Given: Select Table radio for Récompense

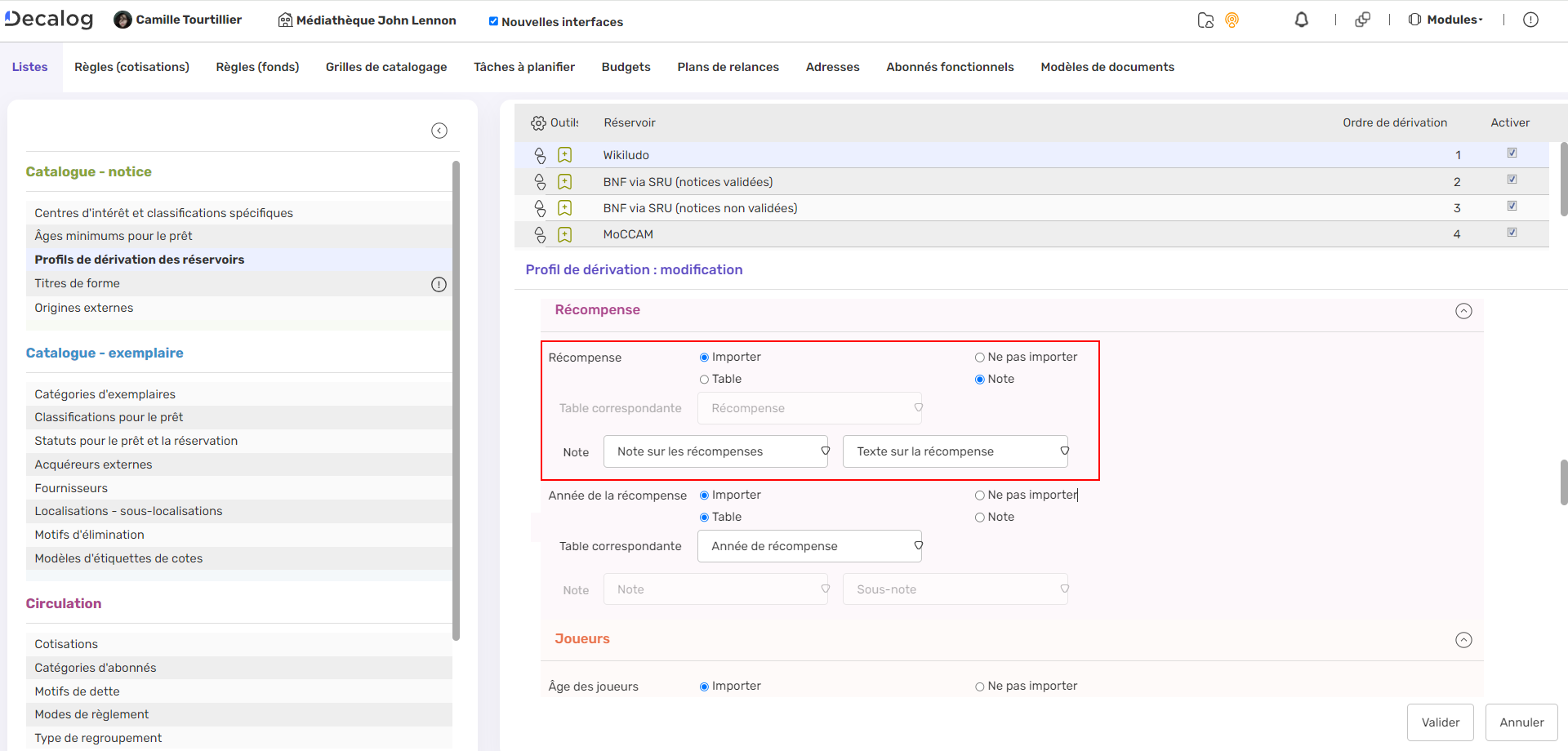Looking at the screenshot, I should tap(704, 380).
